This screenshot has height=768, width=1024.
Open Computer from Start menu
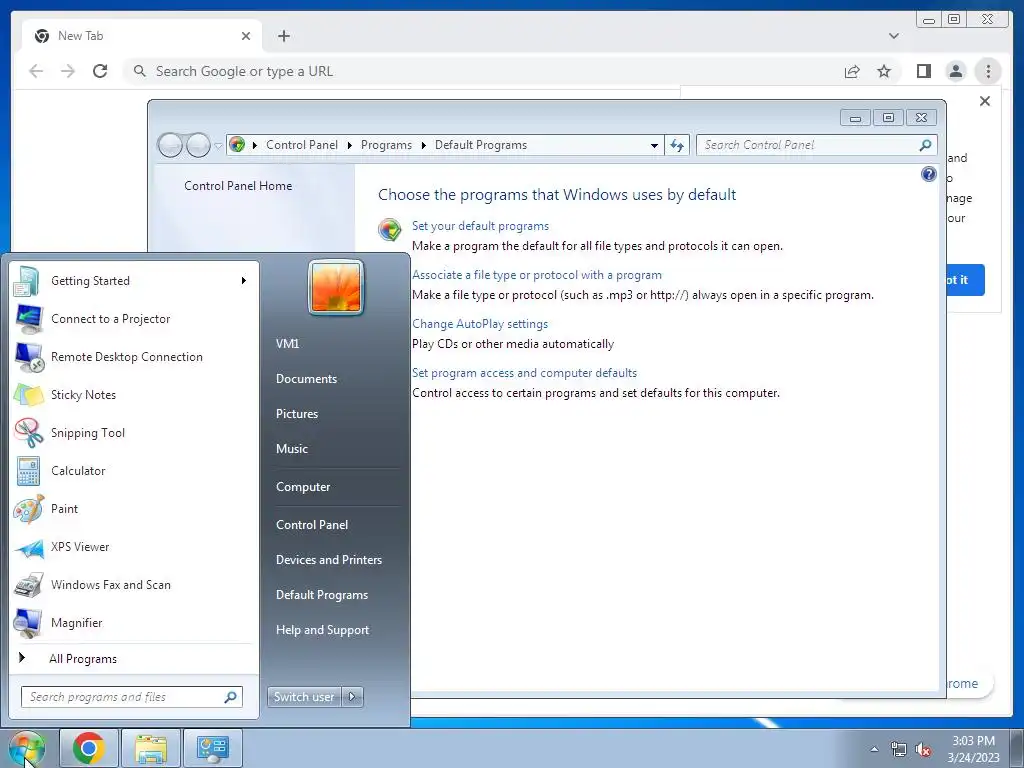click(302, 487)
